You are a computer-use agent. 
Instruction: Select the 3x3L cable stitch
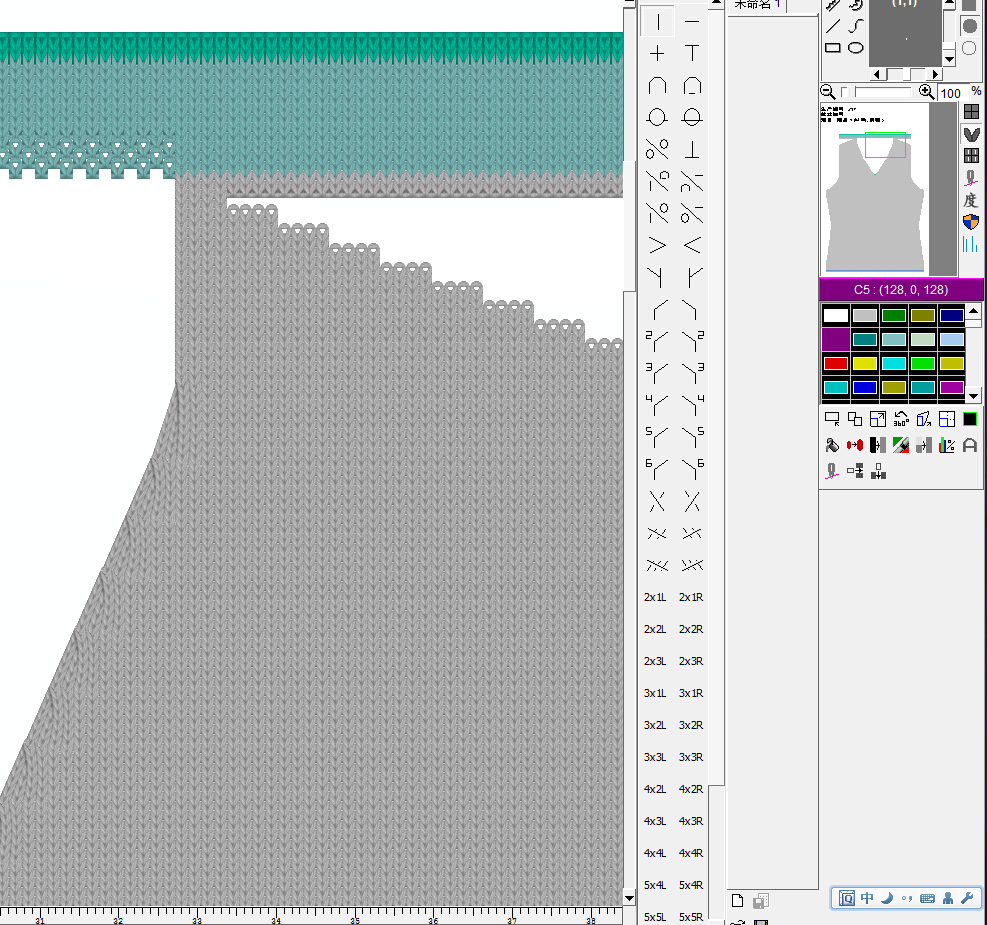655,757
